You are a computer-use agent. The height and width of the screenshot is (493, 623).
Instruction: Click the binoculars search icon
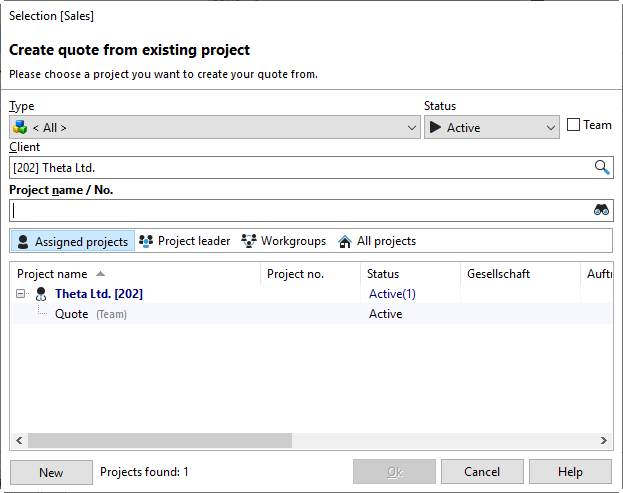602,210
